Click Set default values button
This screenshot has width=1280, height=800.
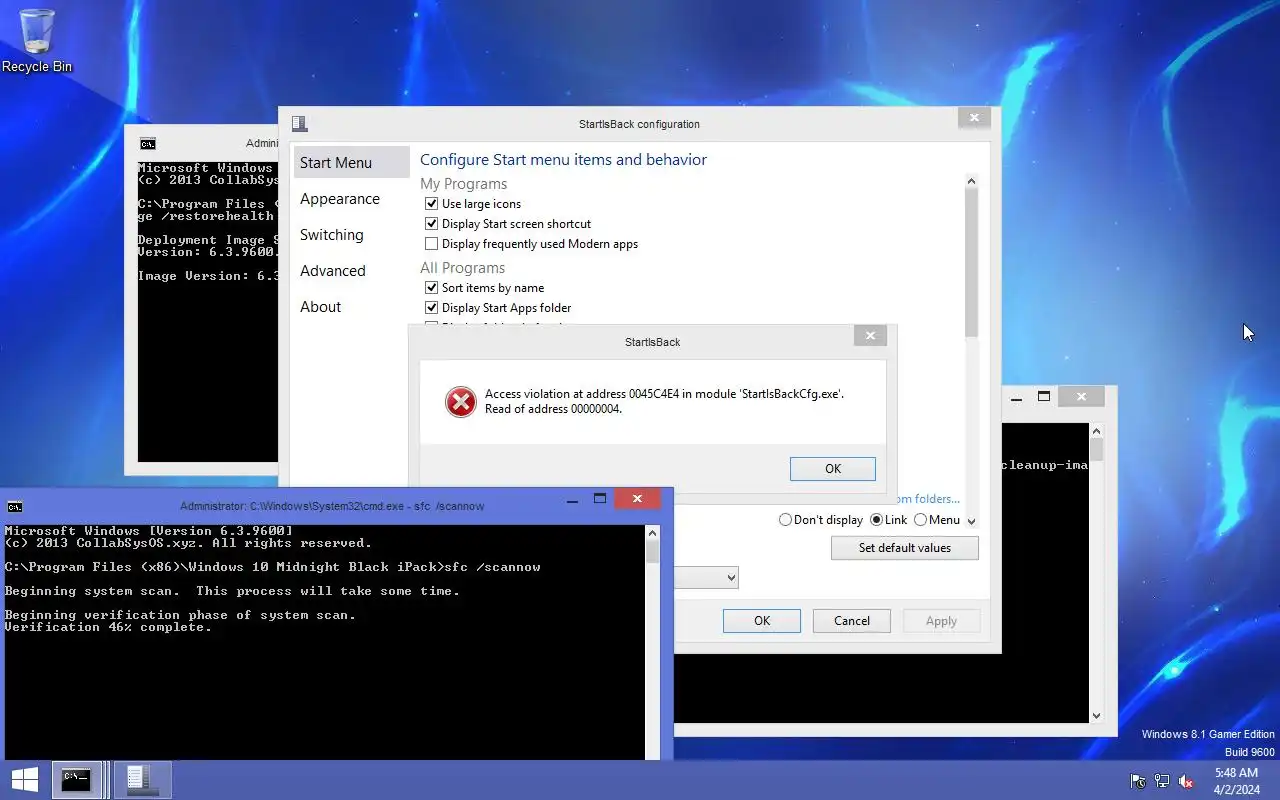point(904,548)
